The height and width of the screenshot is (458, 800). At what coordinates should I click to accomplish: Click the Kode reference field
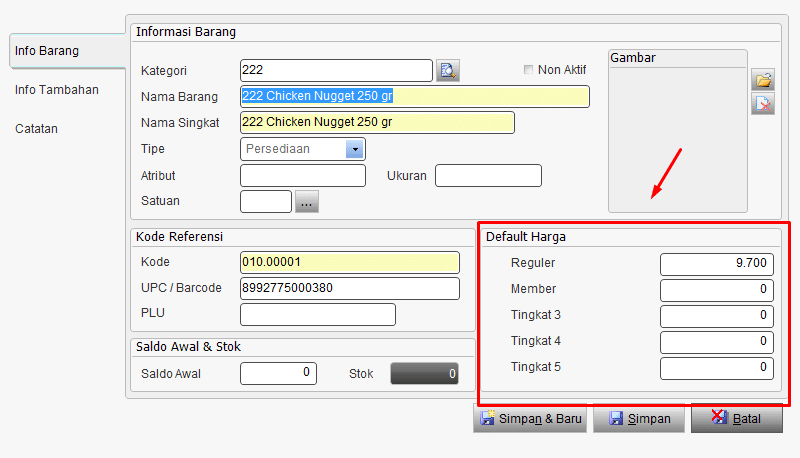point(349,262)
